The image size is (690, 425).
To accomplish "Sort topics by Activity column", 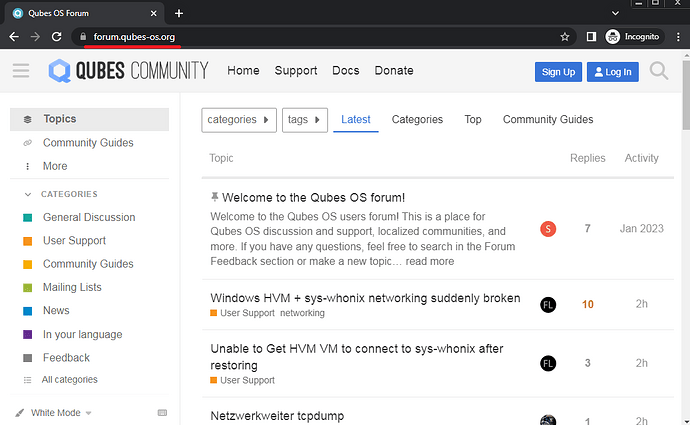I will pyautogui.click(x=642, y=158).
